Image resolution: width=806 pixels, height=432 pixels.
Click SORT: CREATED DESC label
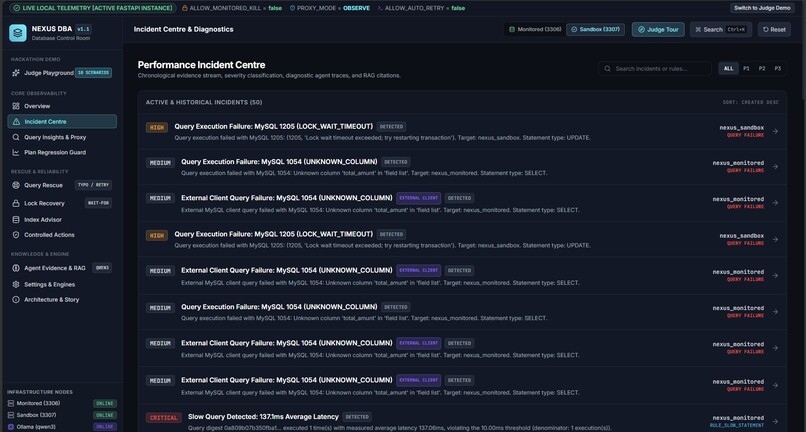750,102
